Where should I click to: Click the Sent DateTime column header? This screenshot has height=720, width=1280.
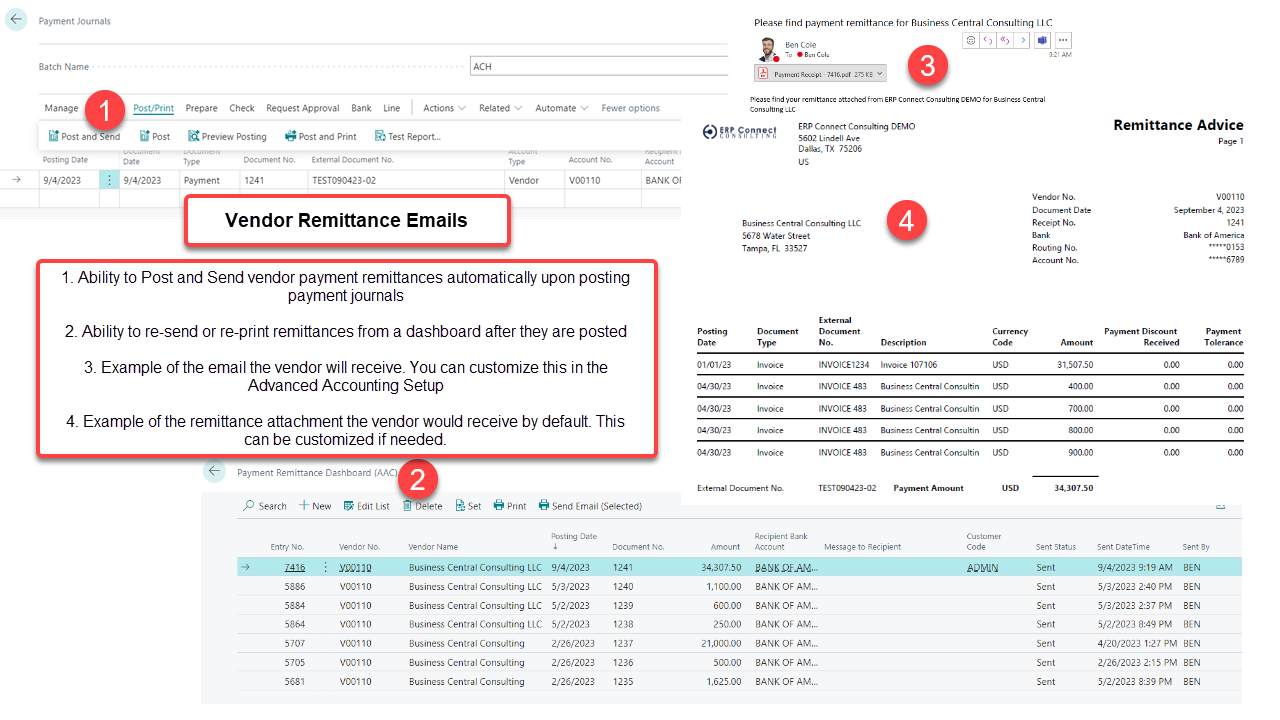(x=1123, y=547)
